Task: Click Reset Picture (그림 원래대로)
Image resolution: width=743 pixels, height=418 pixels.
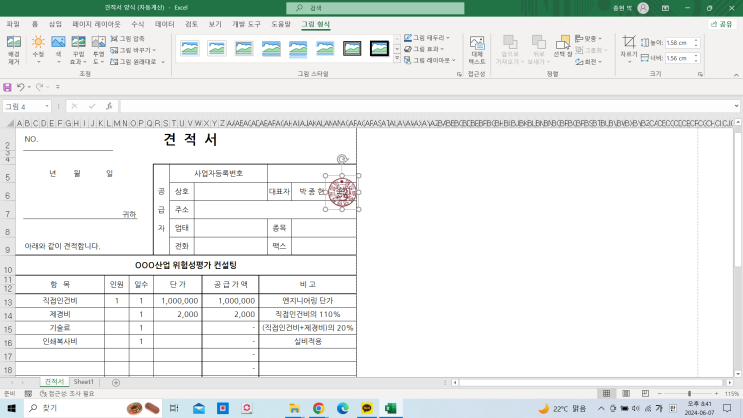Action: point(134,62)
